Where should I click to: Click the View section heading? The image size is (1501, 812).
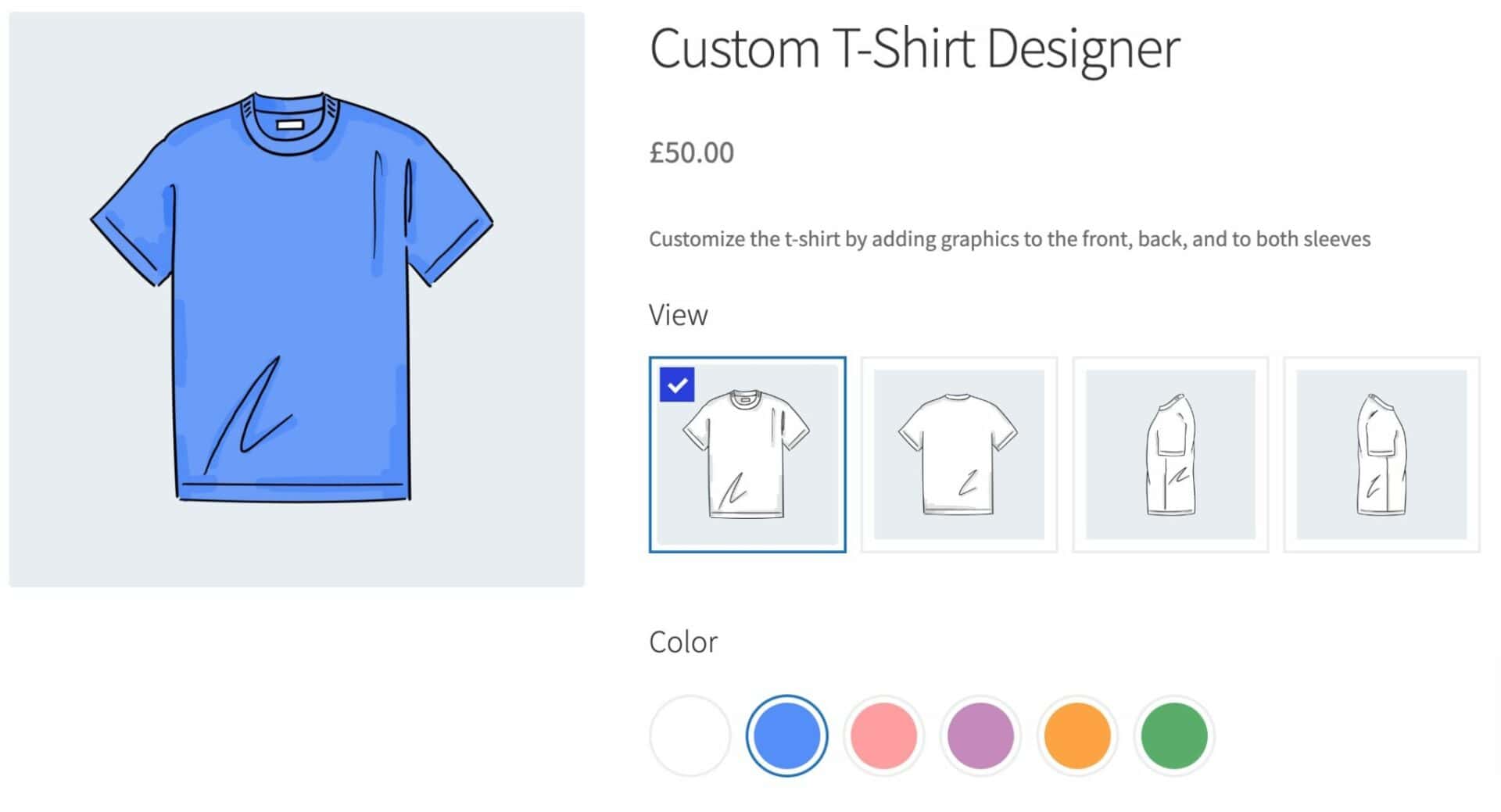point(678,315)
